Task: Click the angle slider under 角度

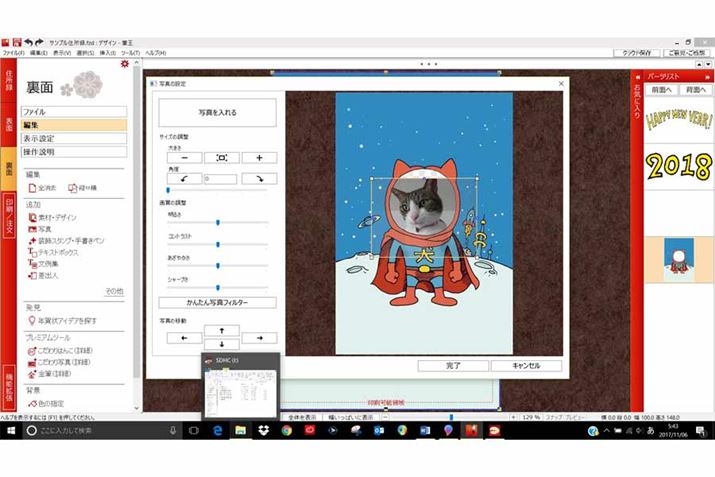Action: pos(218,190)
